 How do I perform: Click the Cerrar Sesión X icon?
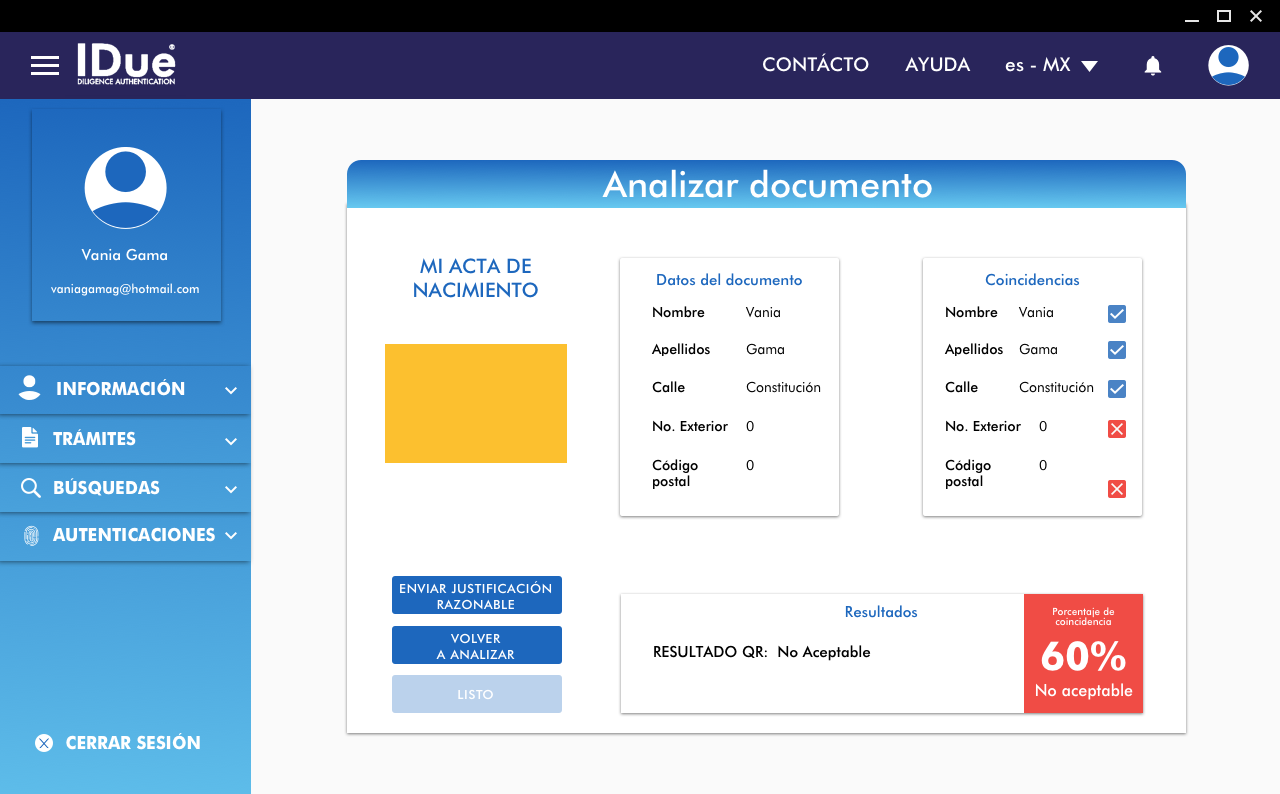tap(44, 743)
